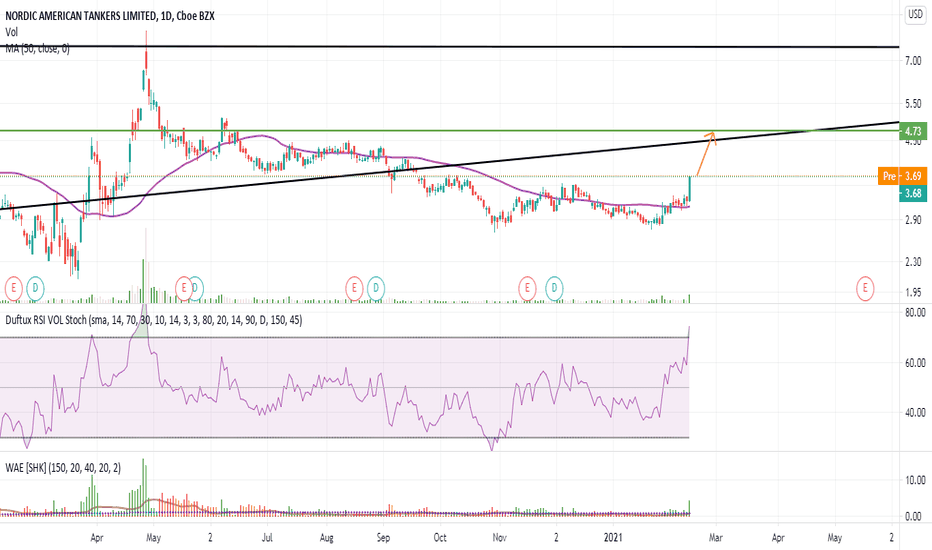Show earnings E marker between Aug and Sep
This screenshot has width=932, height=550.
point(354,288)
